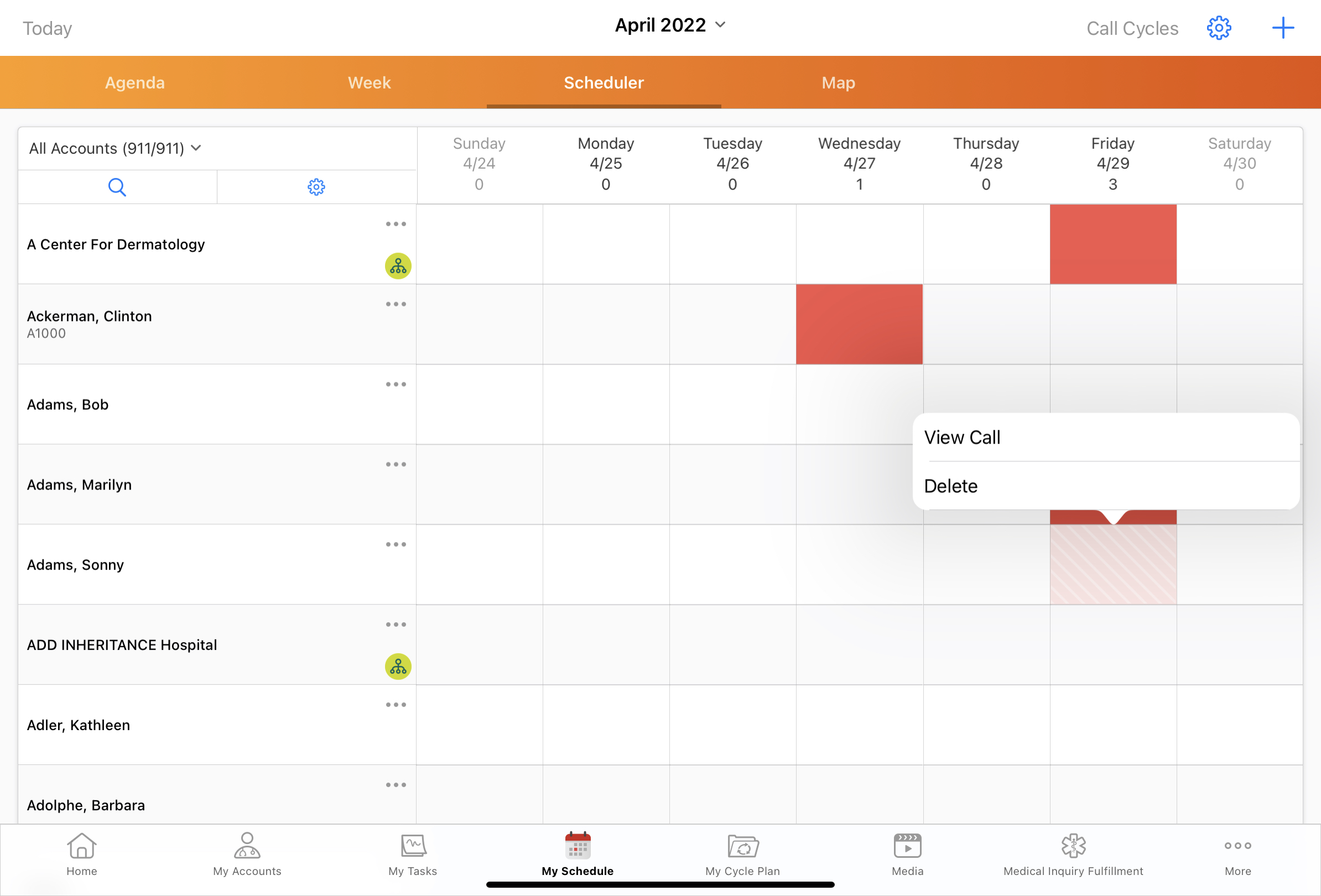Choose View Call from popup menu

click(962, 437)
